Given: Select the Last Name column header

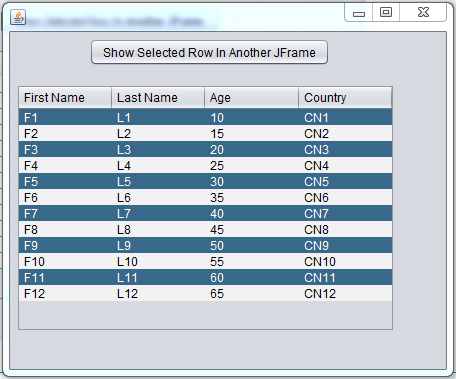Looking at the screenshot, I should click(x=158, y=98).
